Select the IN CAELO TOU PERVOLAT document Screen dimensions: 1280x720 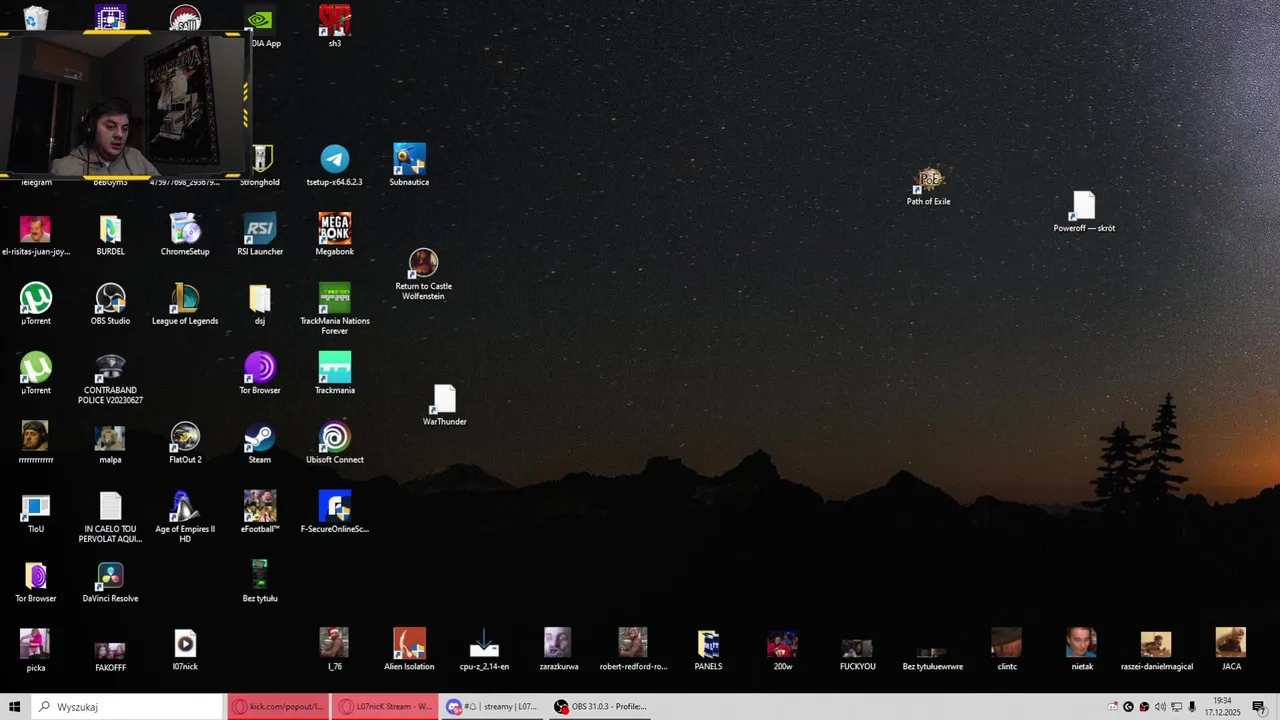tap(110, 518)
